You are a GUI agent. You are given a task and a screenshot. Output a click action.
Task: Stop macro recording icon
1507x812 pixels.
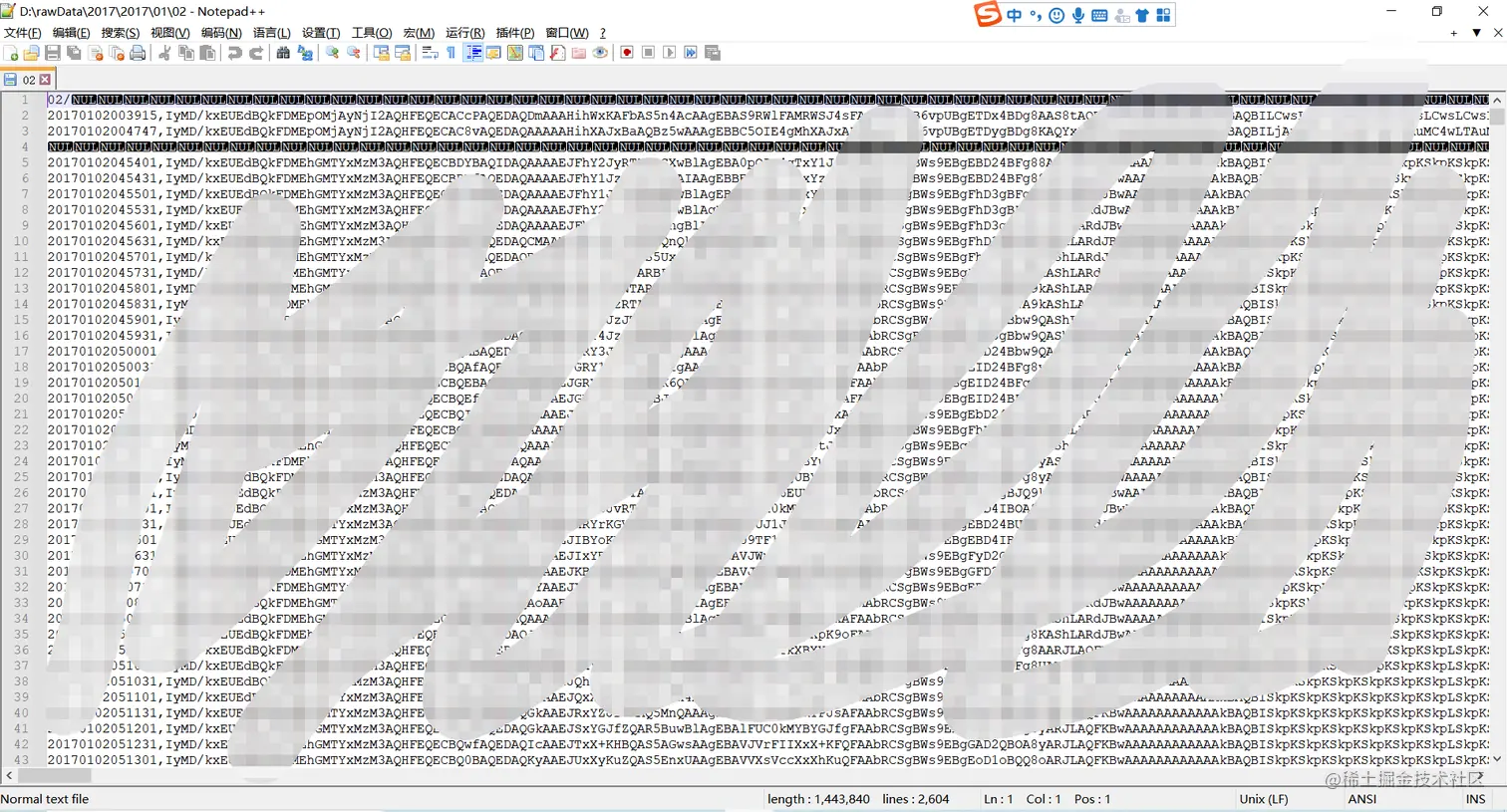pos(648,53)
